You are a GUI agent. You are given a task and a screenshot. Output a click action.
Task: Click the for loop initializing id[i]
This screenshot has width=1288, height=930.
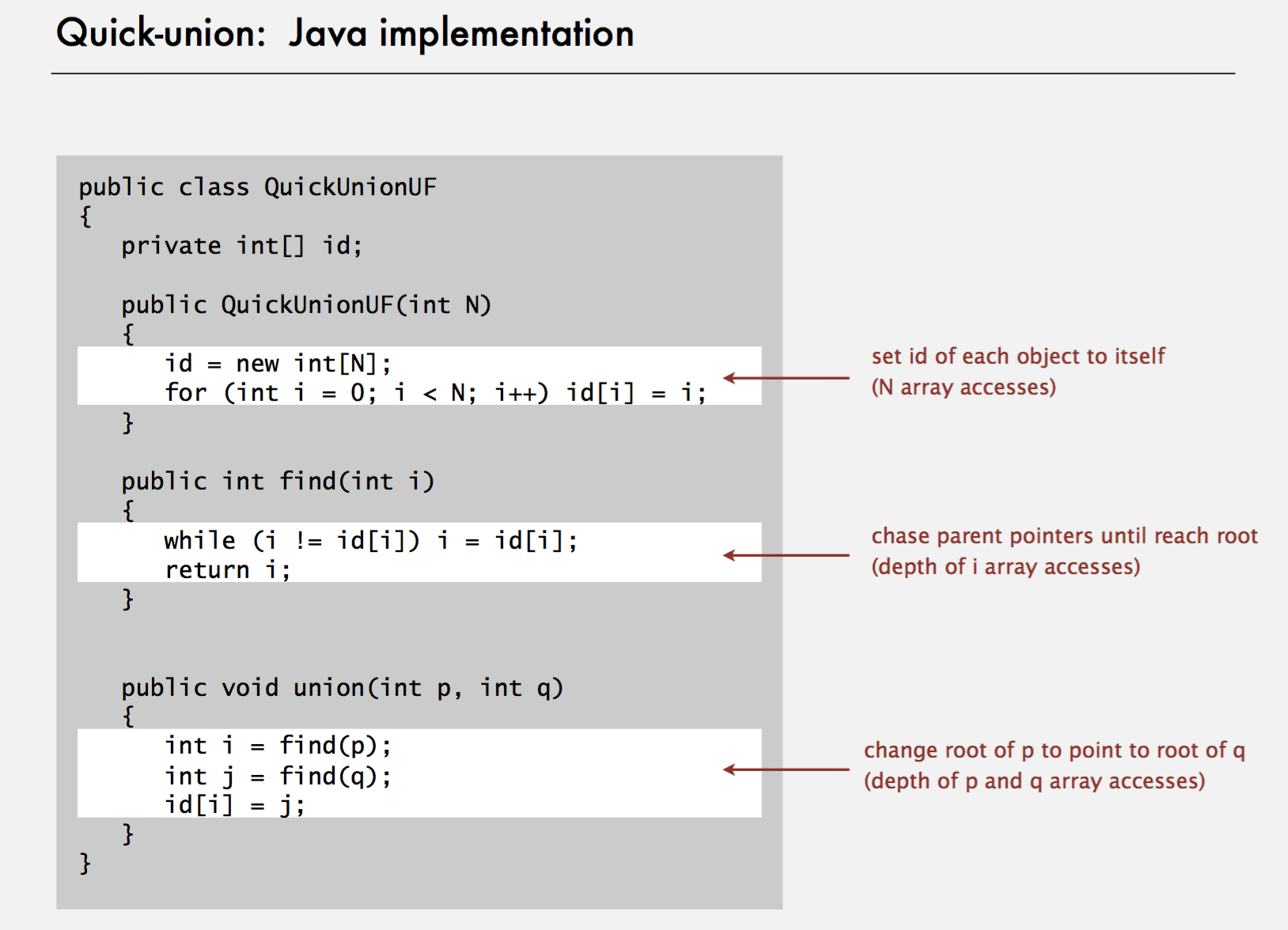tap(434, 393)
